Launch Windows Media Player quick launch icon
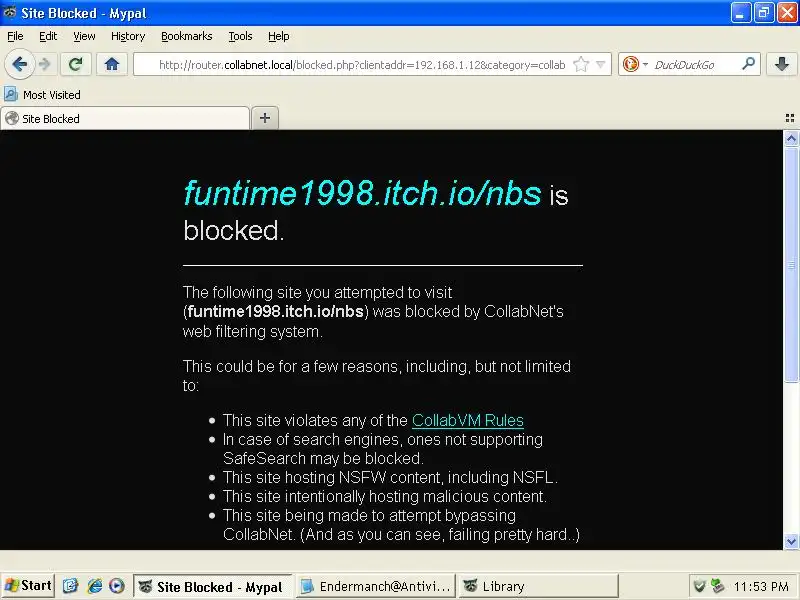The width and height of the screenshot is (800, 600). pyautogui.click(x=117, y=586)
